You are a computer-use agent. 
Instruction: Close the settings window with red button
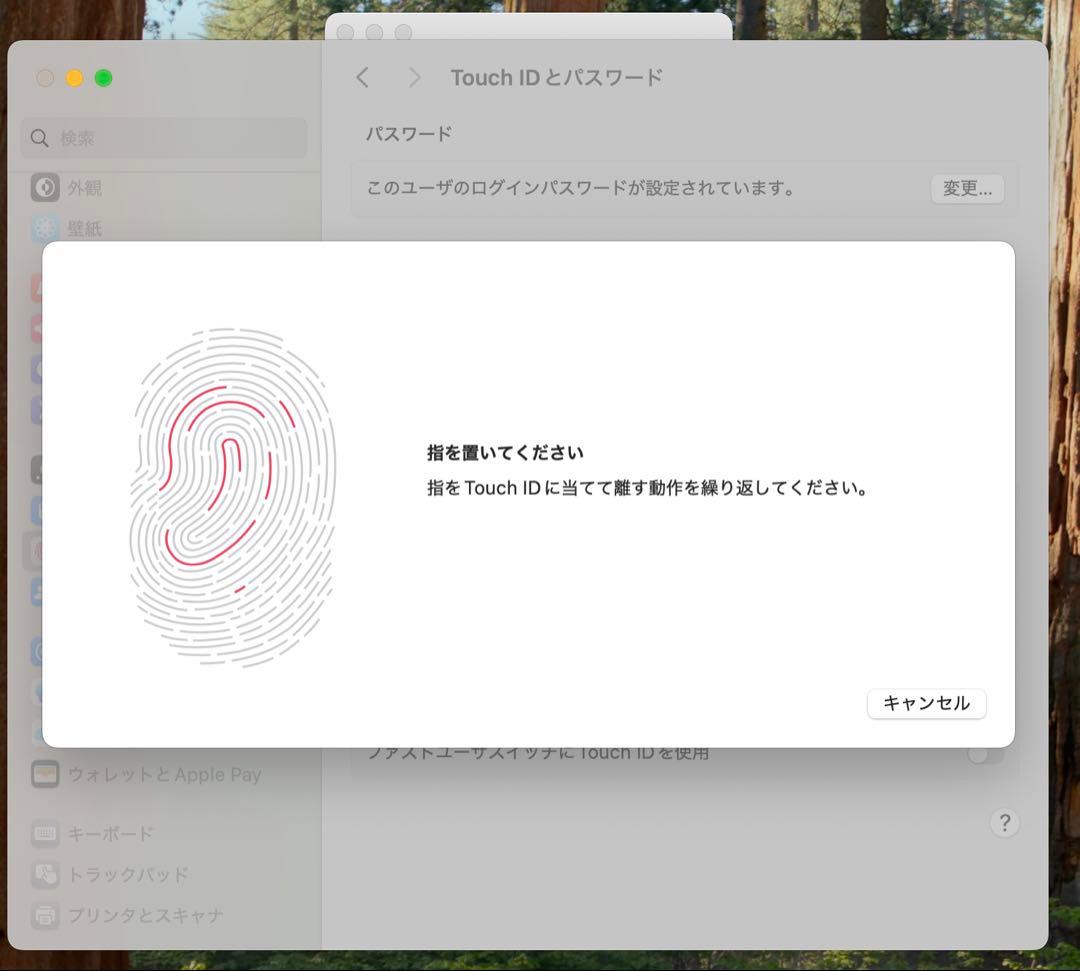tap(45, 78)
